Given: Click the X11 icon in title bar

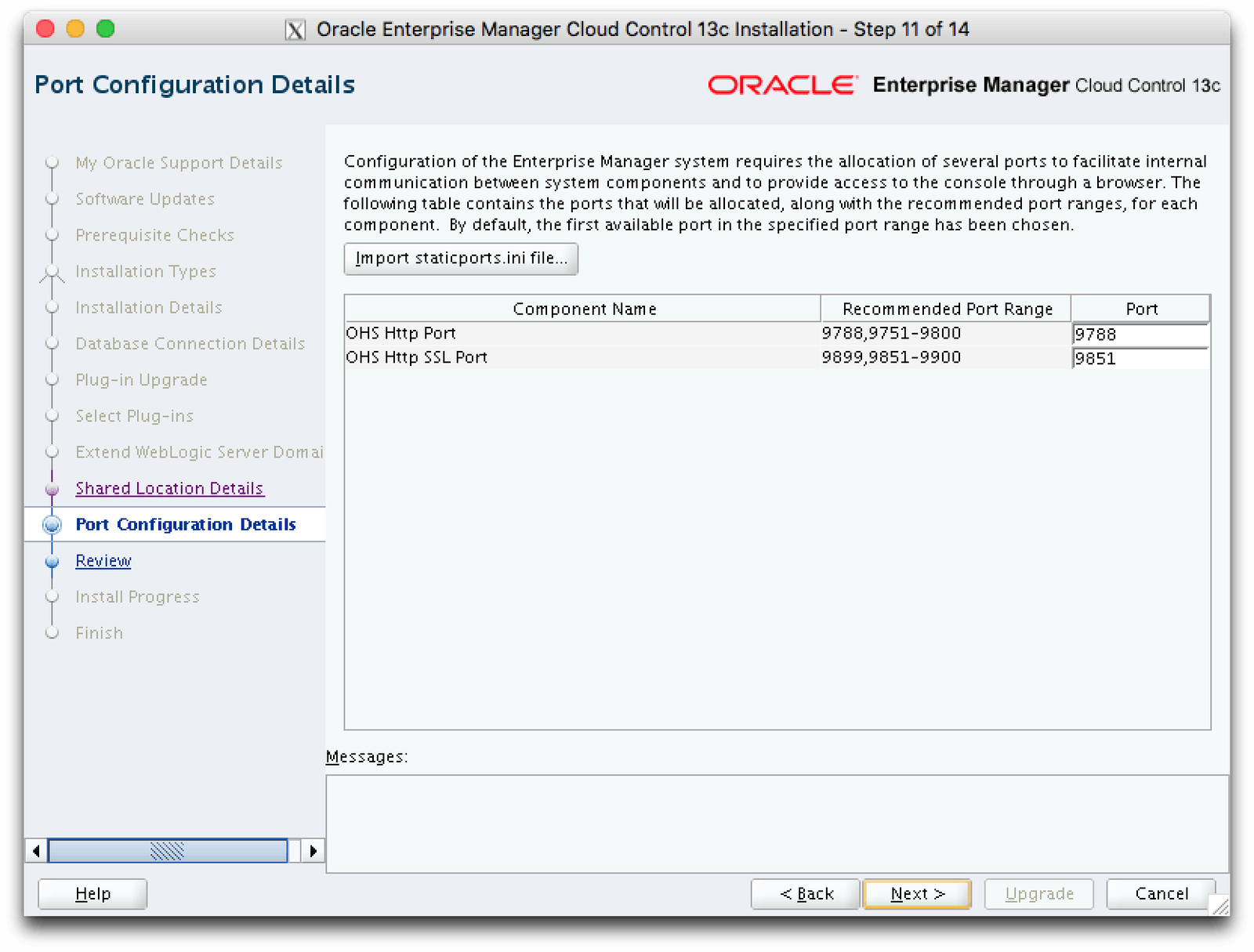Looking at the screenshot, I should point(295,31).
